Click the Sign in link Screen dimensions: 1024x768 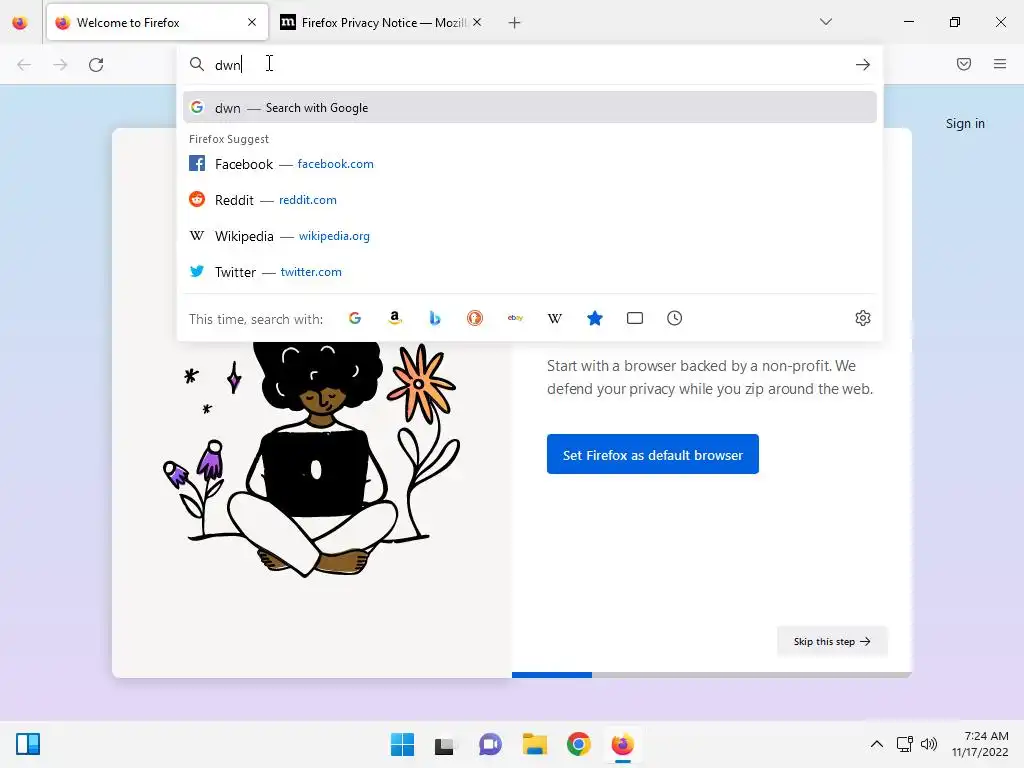[965, 123]
